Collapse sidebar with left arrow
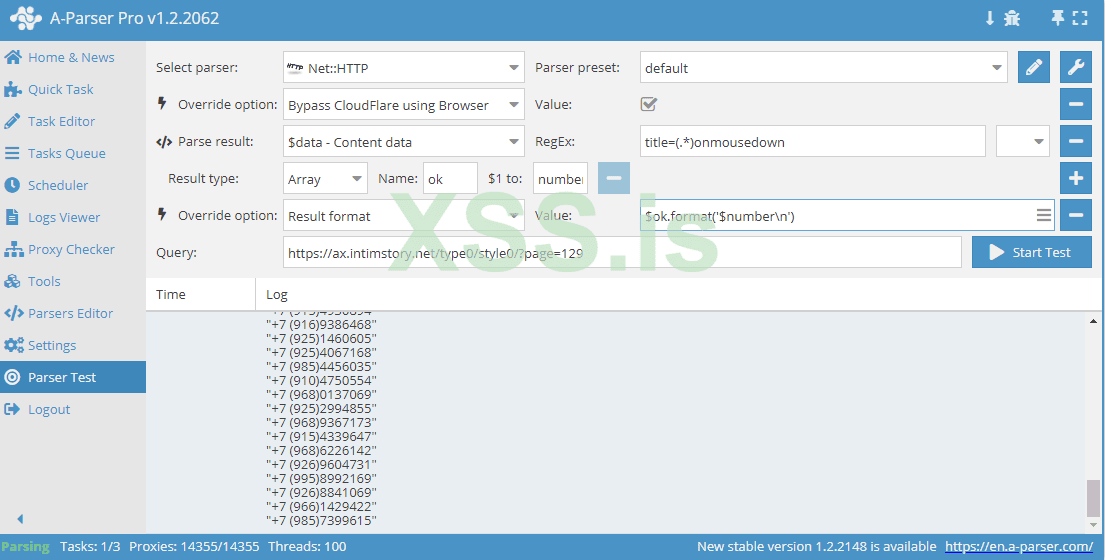The width and height of the screenshot is (1105, 560). click(20, 519)
